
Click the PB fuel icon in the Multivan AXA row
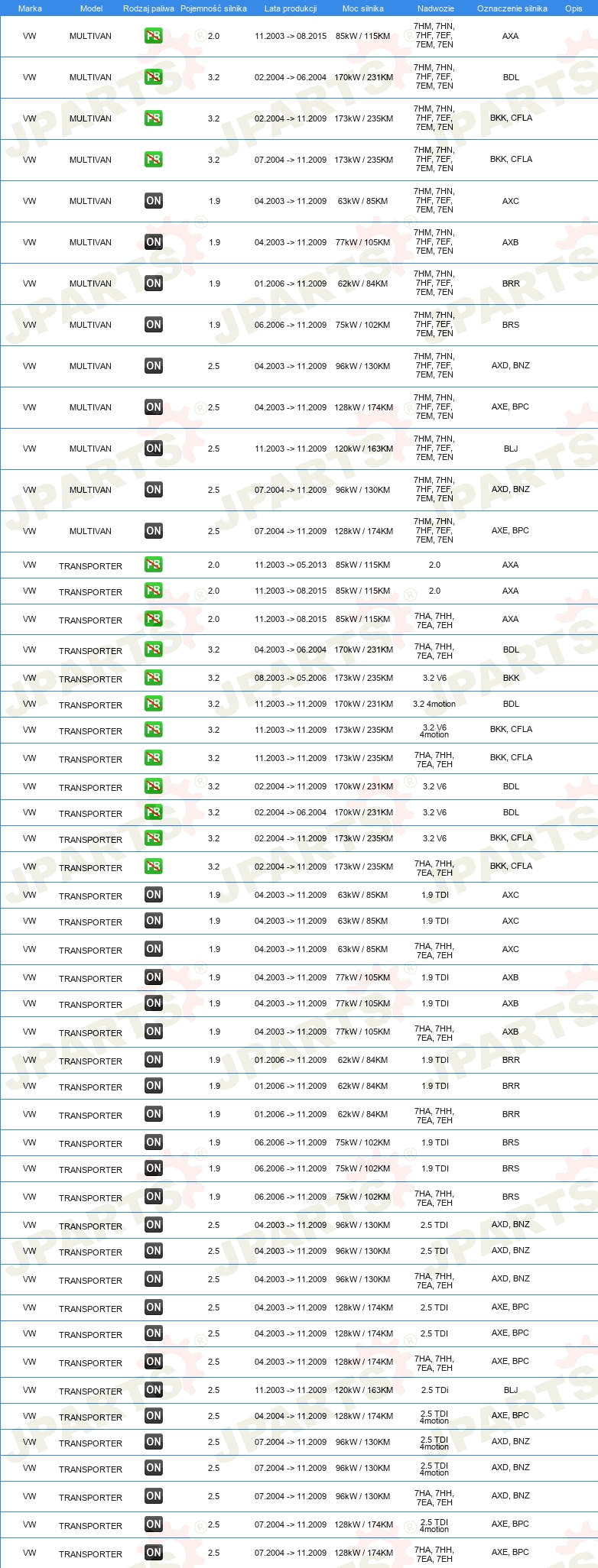153,36
